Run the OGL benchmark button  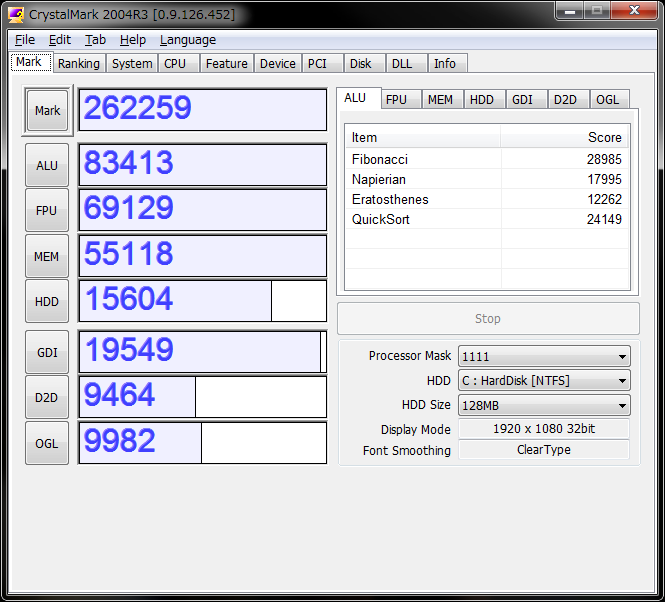coord(47,443)
